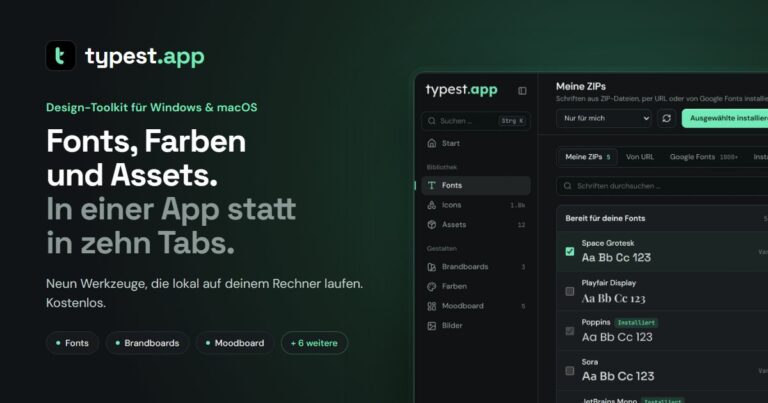This screenshot has width=768, height=403.
Task: Refresh the ZIP list with reload icon
Action: pyautogui.click(x=666, y=119)
